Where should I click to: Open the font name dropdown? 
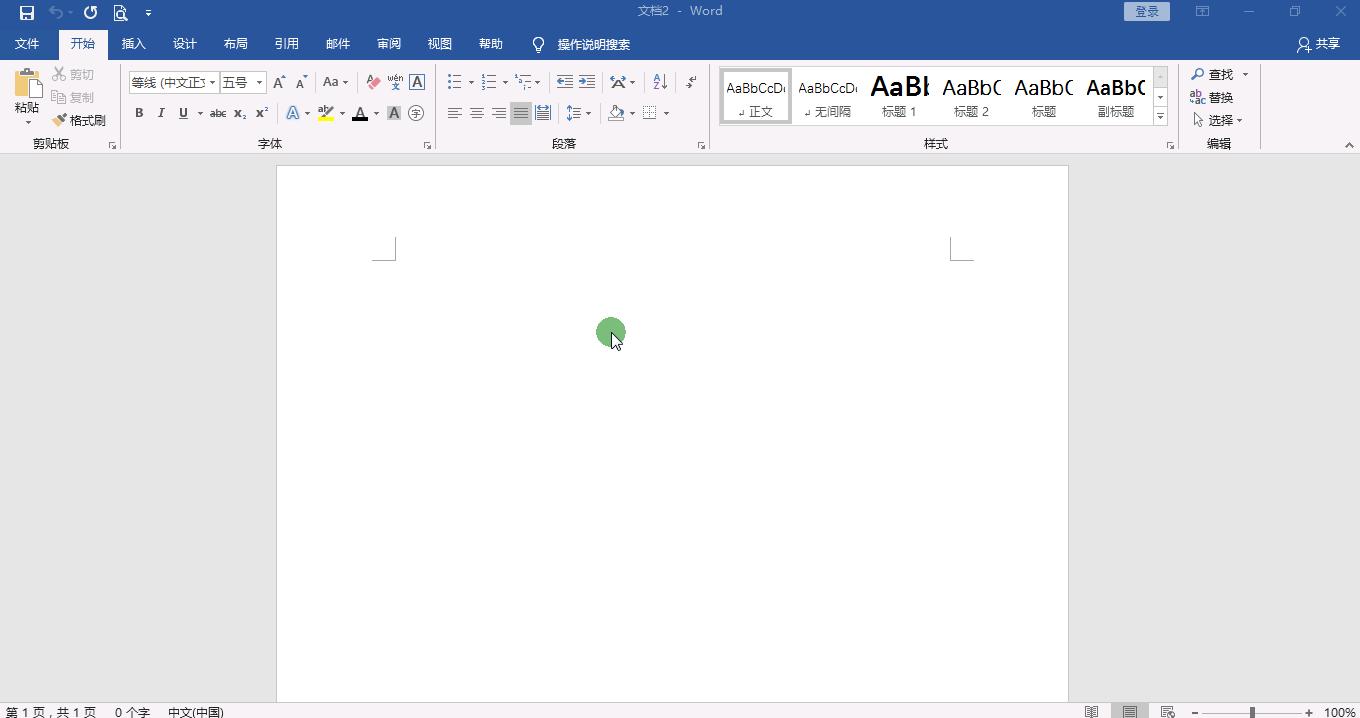(212, 82)
